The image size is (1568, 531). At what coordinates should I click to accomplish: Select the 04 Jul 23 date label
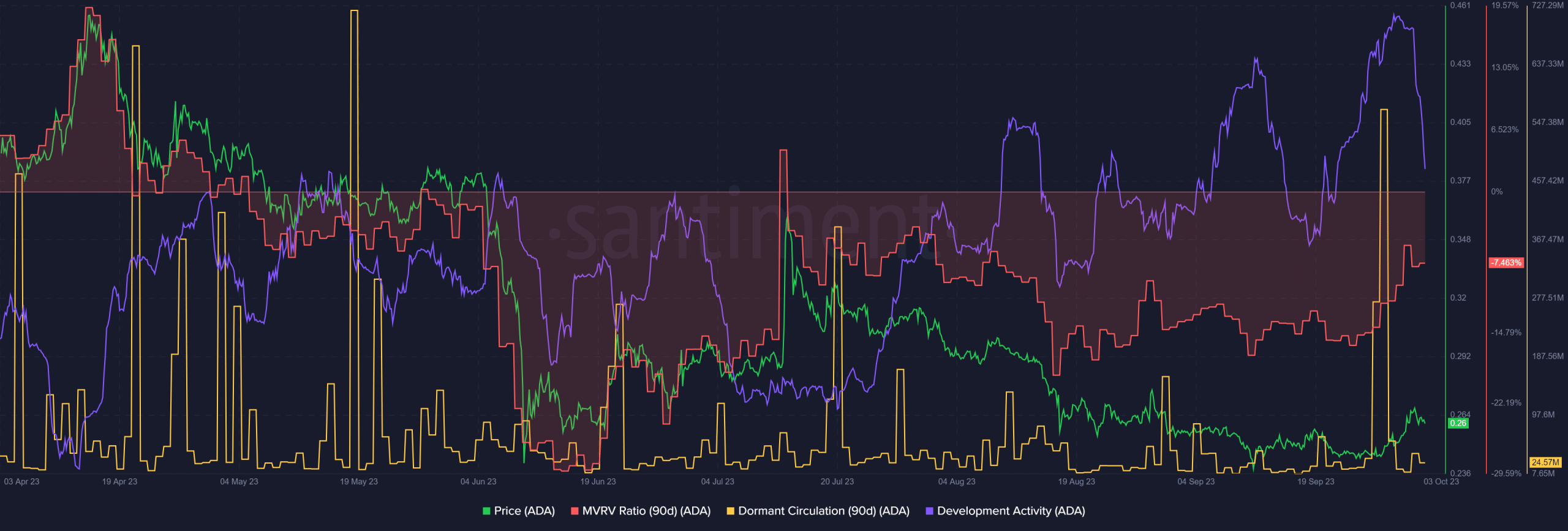point(717,481)
